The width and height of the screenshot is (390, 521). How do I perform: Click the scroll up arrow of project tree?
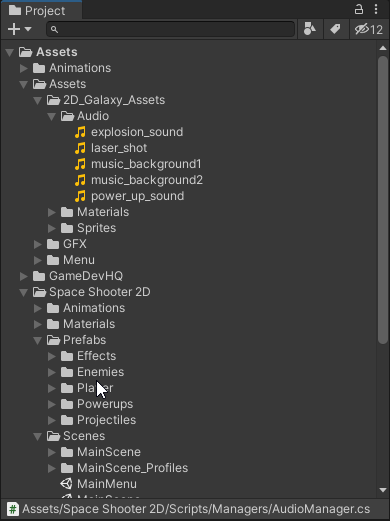pos(383,48)
